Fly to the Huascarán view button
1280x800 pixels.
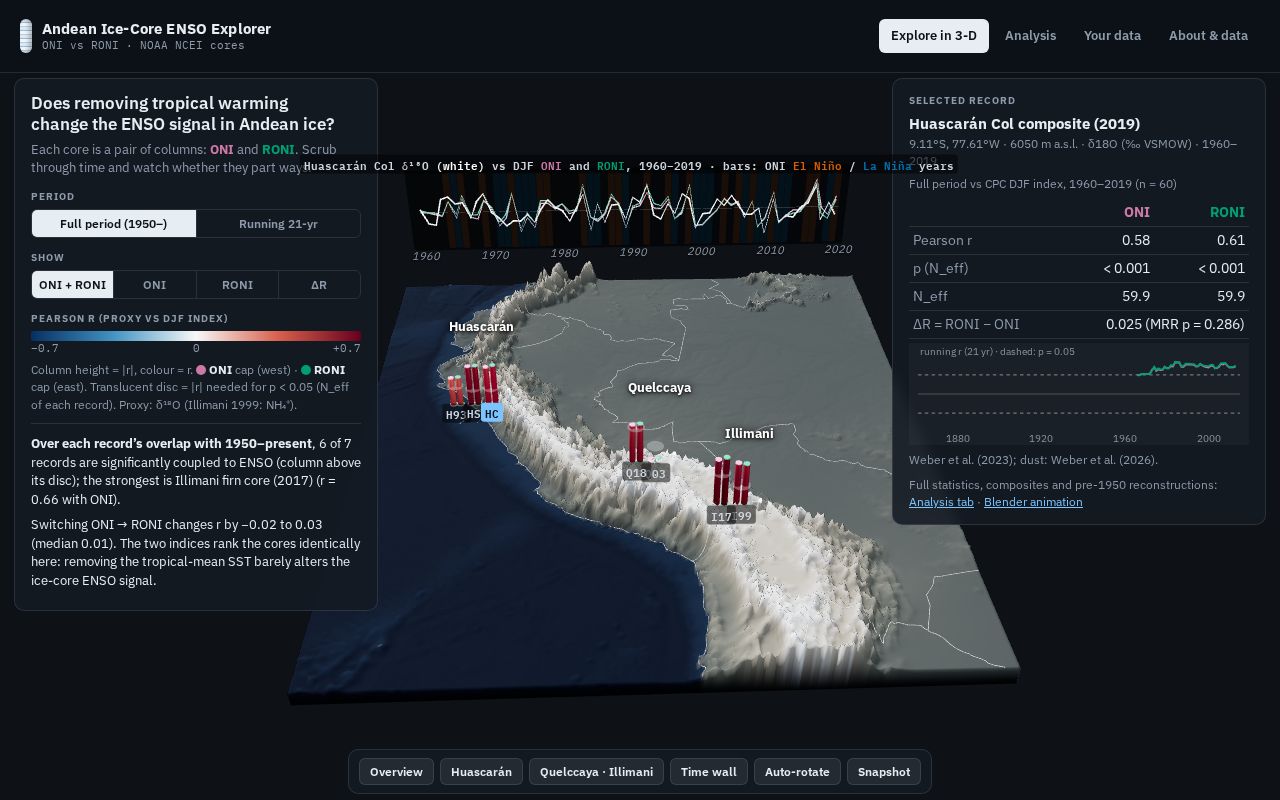click(481, 772)
